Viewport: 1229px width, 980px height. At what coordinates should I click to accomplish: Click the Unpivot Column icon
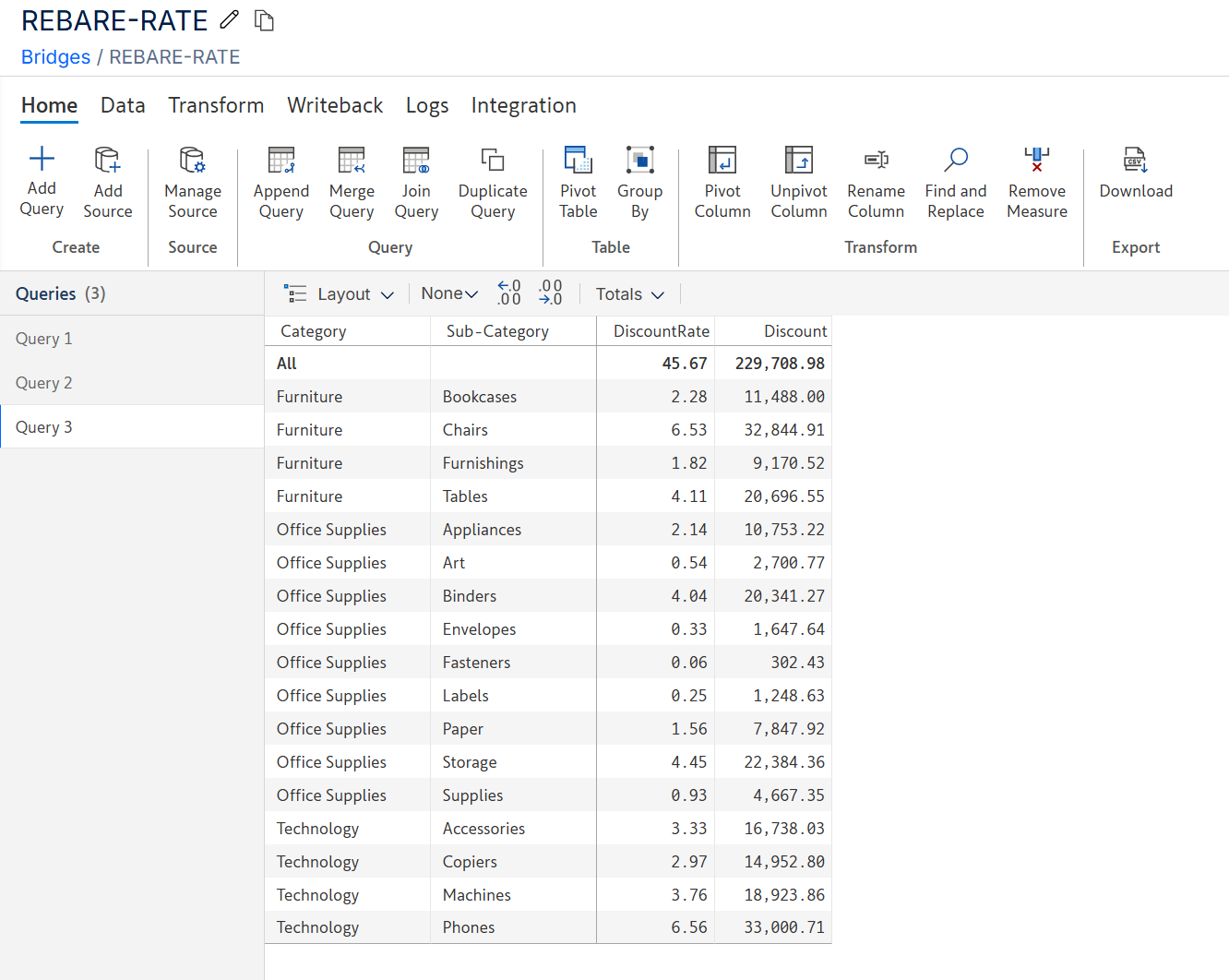pyautogui.click(x=798, y=161)
